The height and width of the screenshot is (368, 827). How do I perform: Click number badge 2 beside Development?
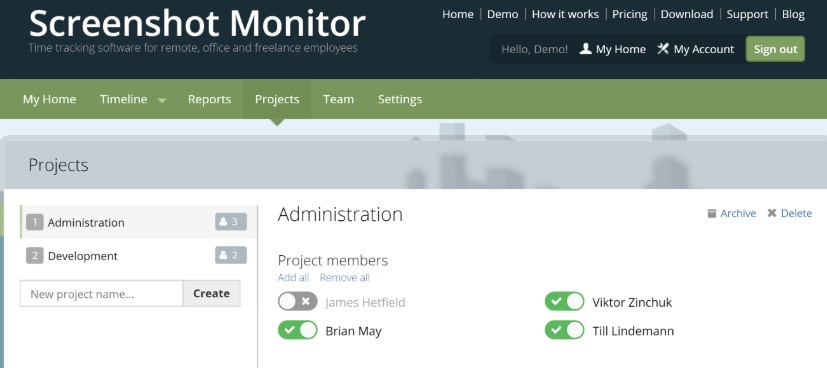coord(34,256)
